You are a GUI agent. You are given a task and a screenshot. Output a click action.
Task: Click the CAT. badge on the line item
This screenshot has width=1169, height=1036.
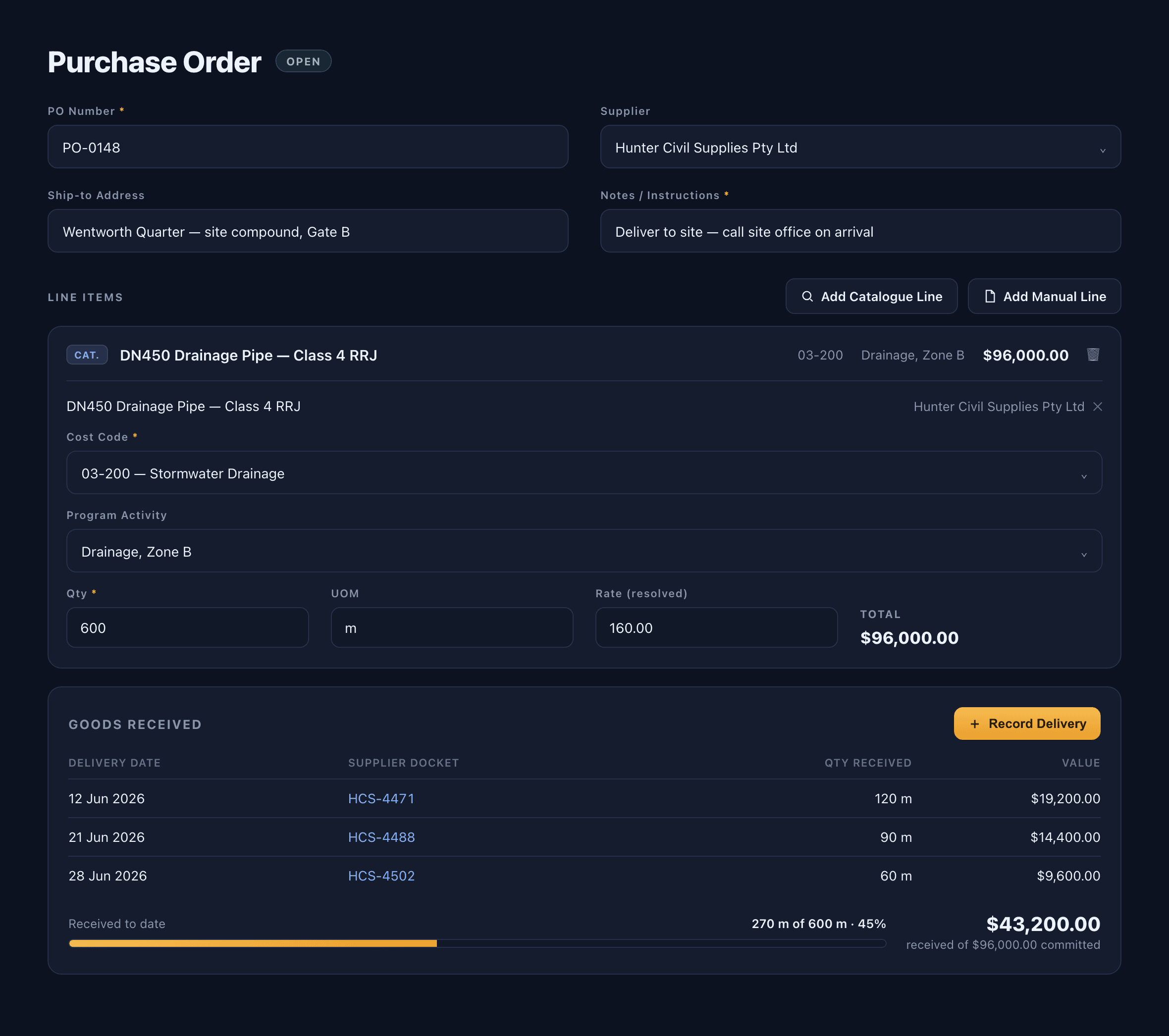(x=87, y=355)
